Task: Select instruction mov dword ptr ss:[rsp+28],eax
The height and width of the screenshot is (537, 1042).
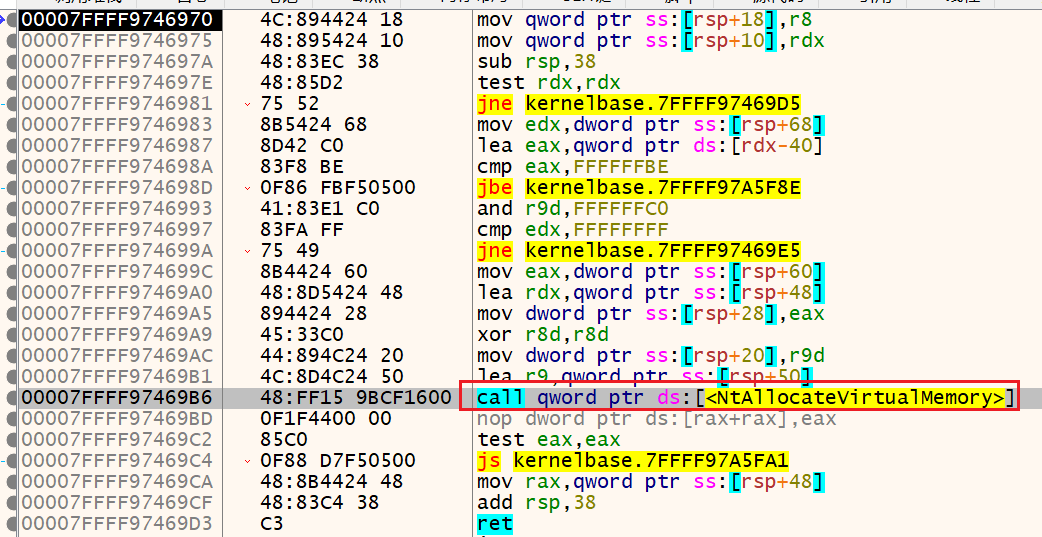Action: pos(651,314)
